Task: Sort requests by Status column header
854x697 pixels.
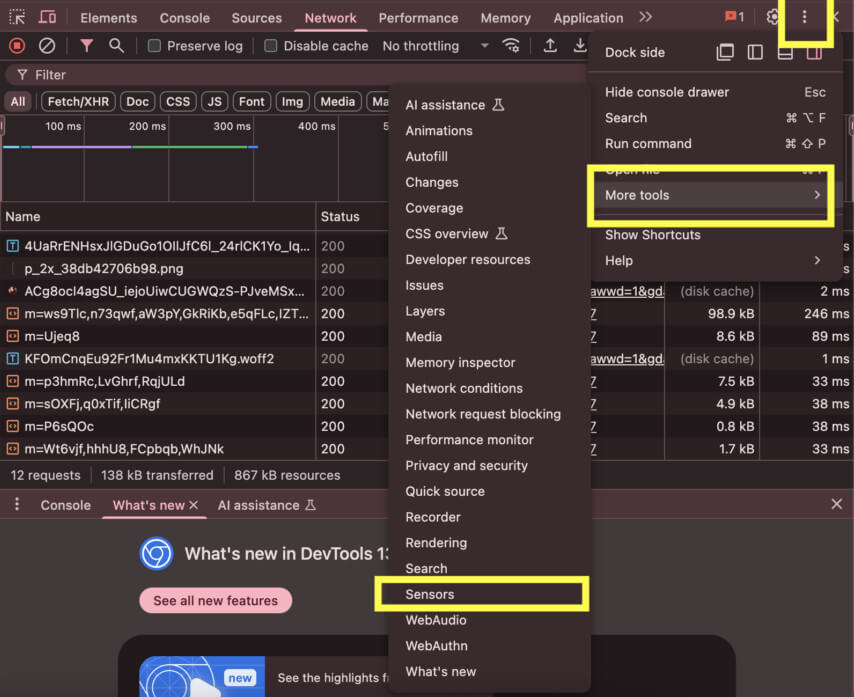Action: pyautogui.click(x=351, y=217)
